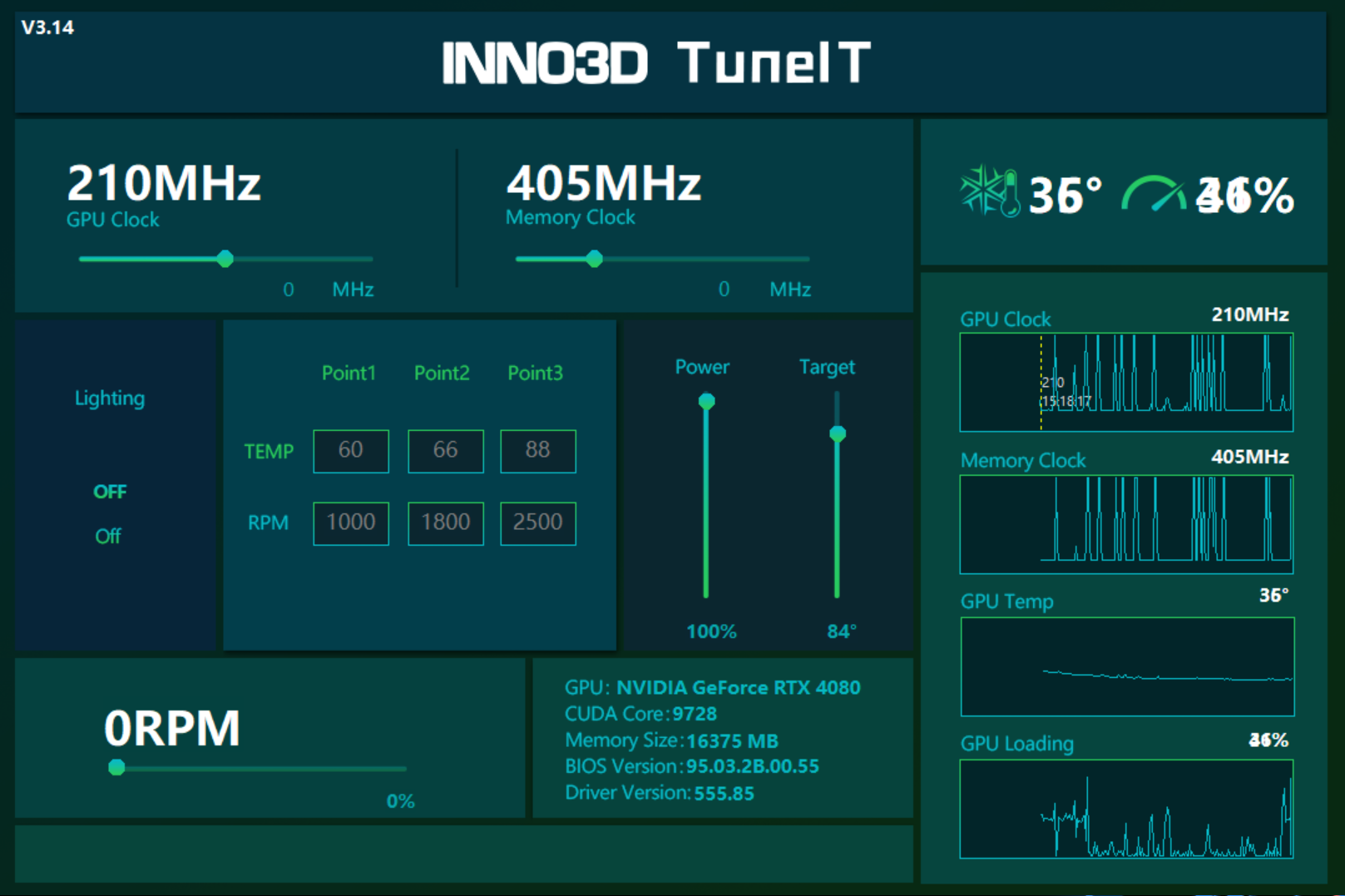Click the Point1 TEMP field showing 60
The width and height of the screenshot is (1345, 896).
click(x=351, y=451)
